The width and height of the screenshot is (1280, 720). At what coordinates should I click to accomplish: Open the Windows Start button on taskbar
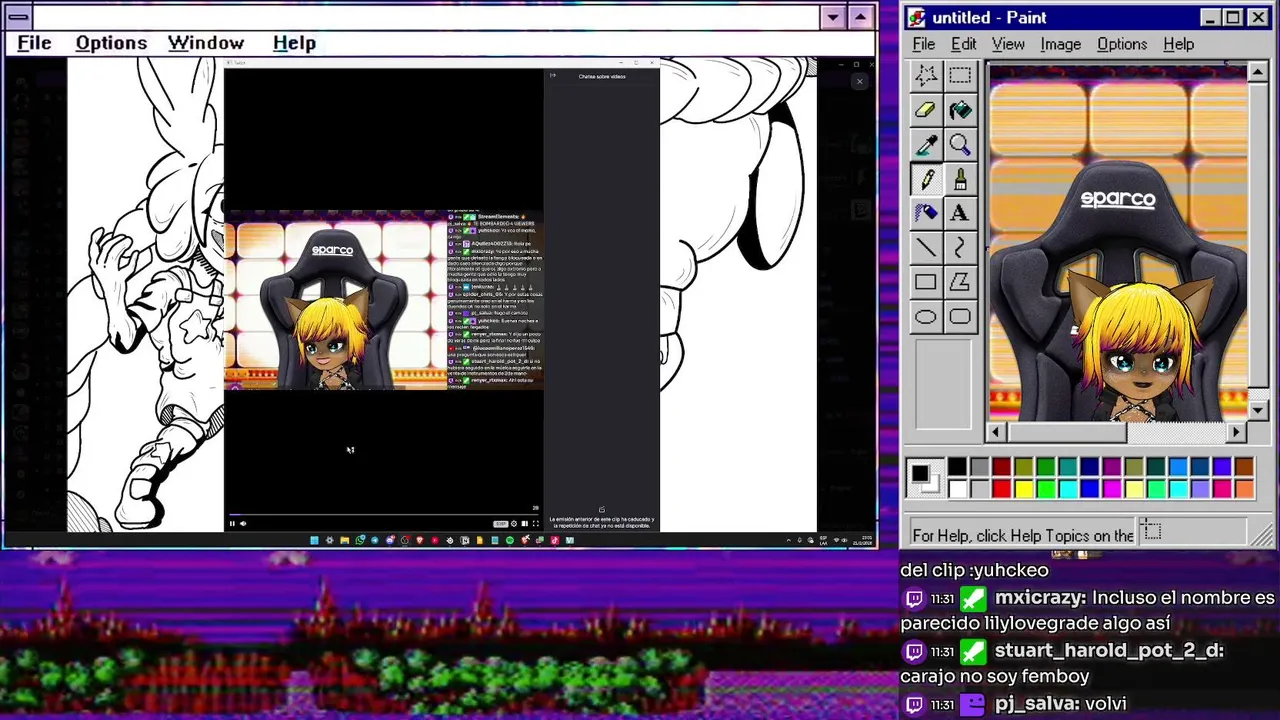tap(314, 540)
